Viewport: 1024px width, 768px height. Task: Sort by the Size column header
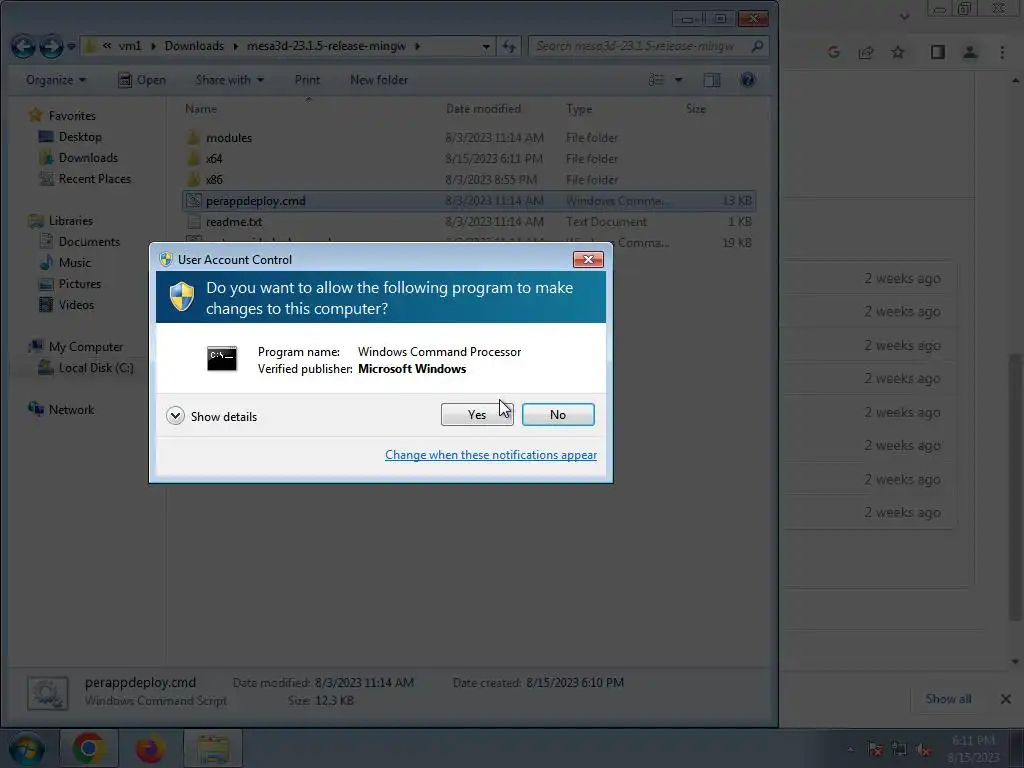tap(696, 108)
